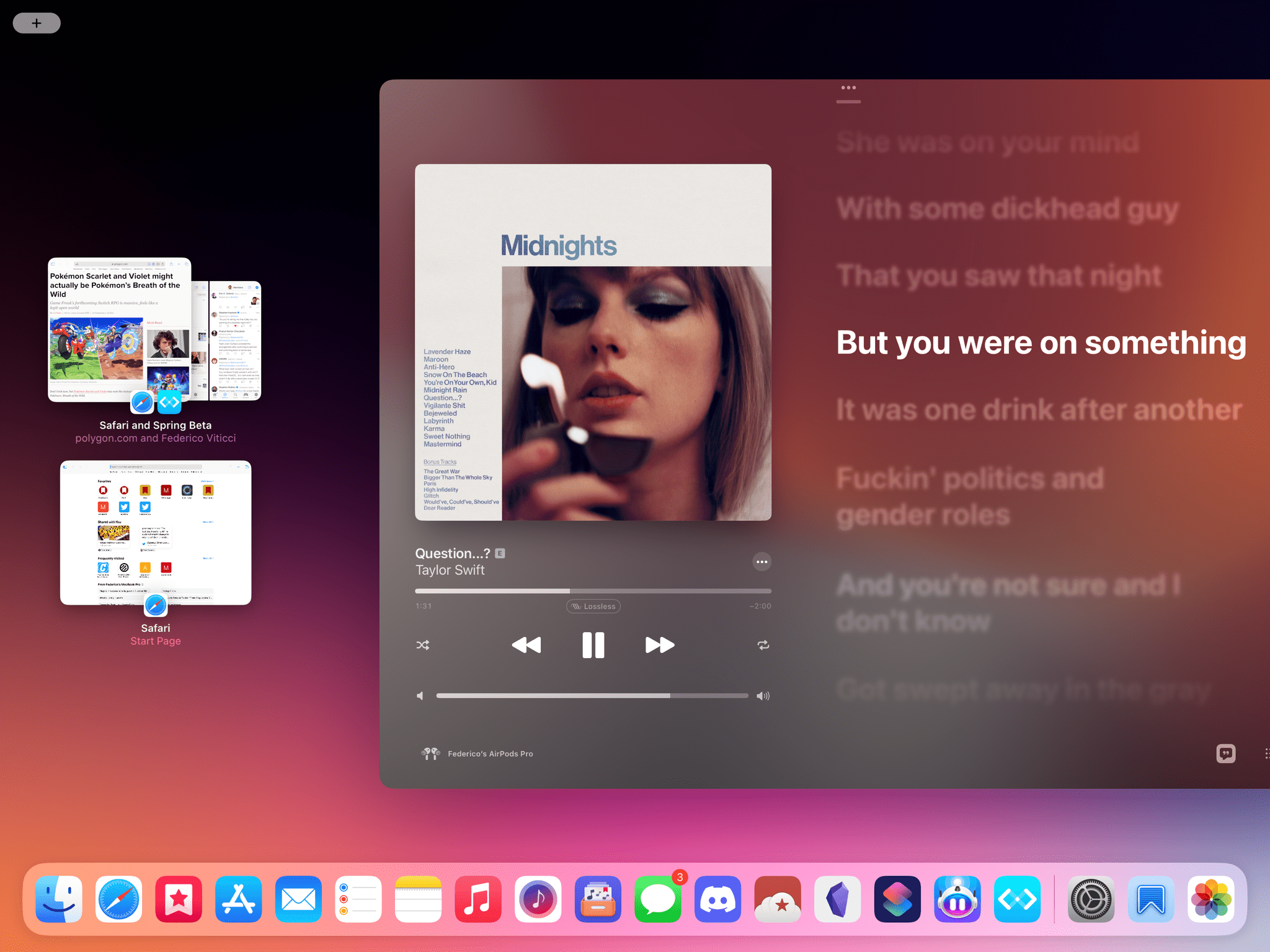1270x952 pixels.
Task: Jump to lyric 'That you saw that night'
Action: 998,276
